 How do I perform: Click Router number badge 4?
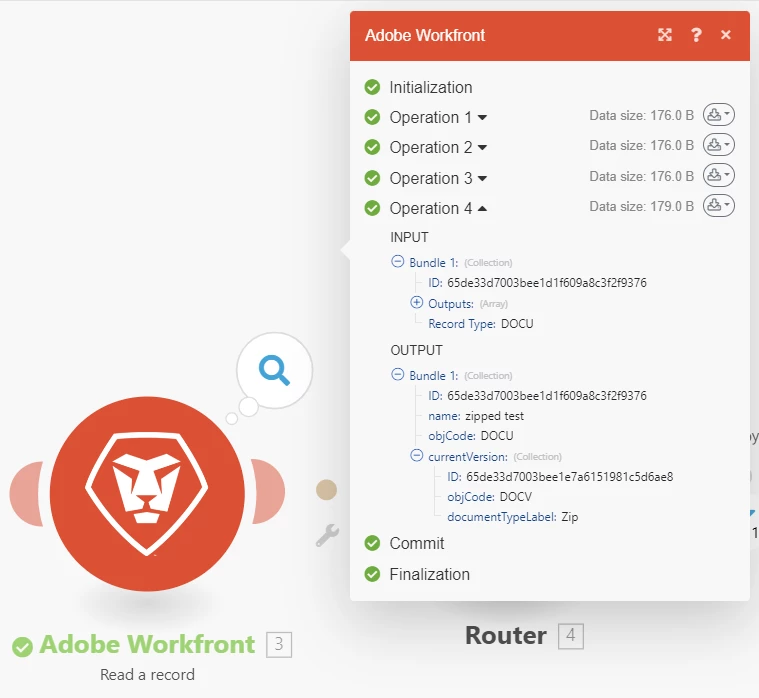point(571,636)
